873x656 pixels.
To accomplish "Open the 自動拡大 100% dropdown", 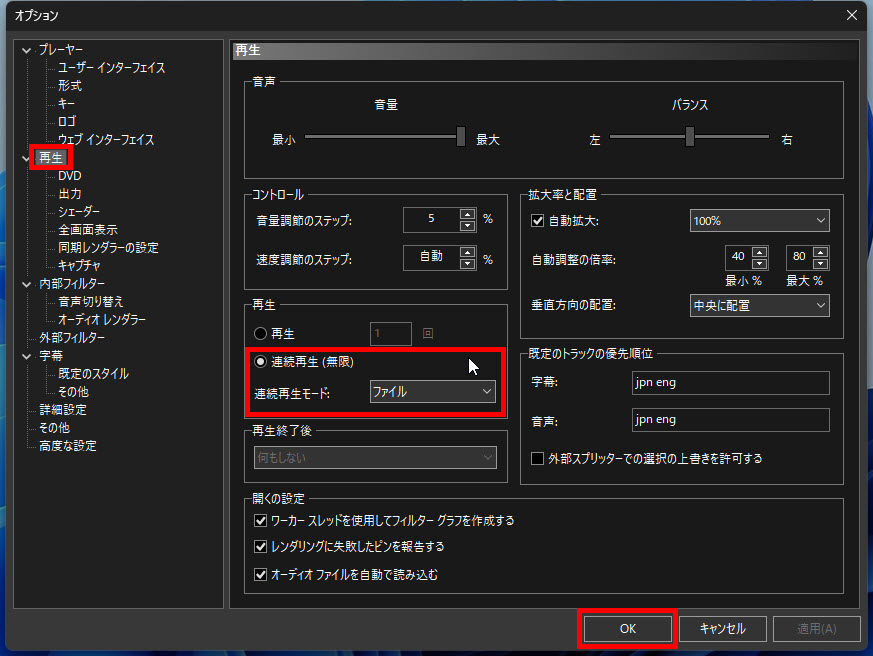I will 759,220.
